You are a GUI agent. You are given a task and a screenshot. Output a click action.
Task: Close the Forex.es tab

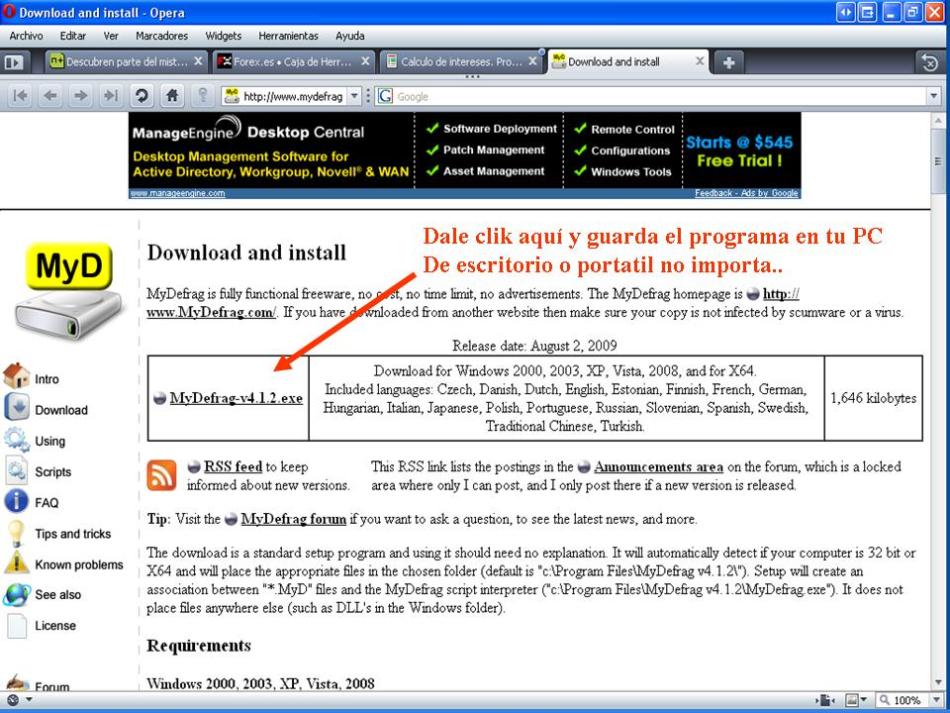tap(366, 62)
